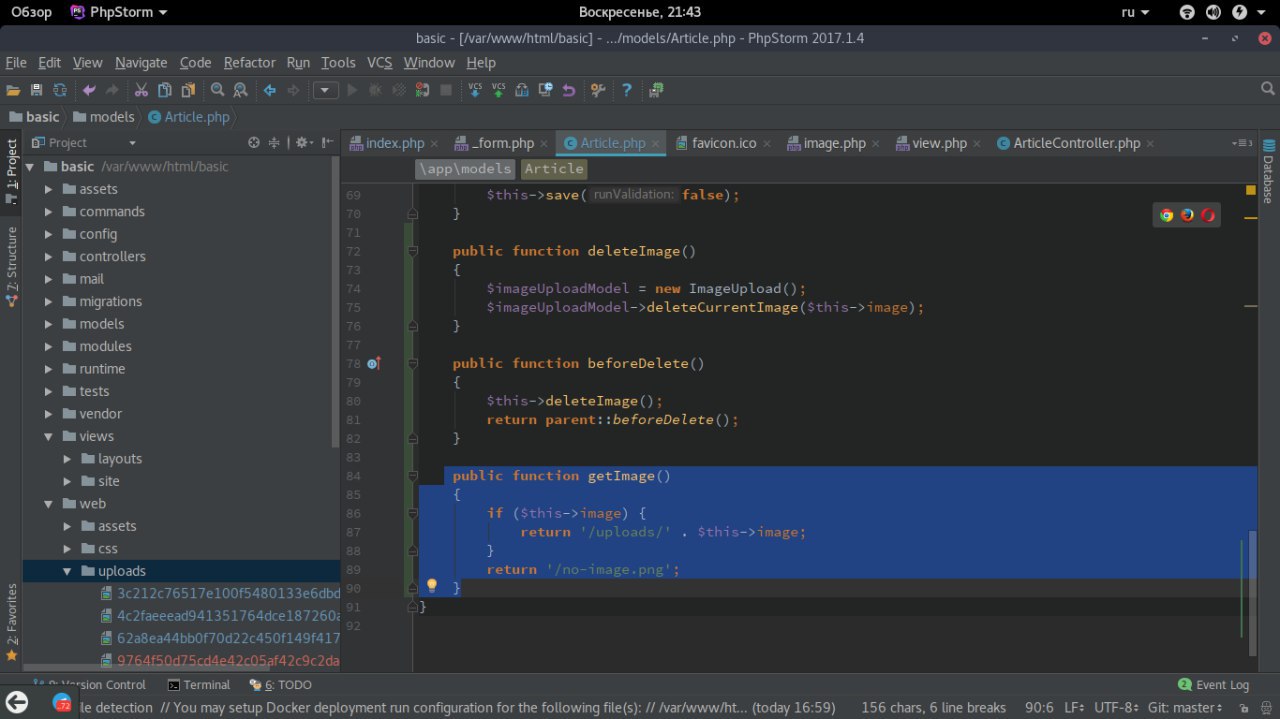The height and width of the screenshot is (719, 1280).
Task: Click the Paste toolbar icon
Action: pyautogui.click(x=189, y=90)
